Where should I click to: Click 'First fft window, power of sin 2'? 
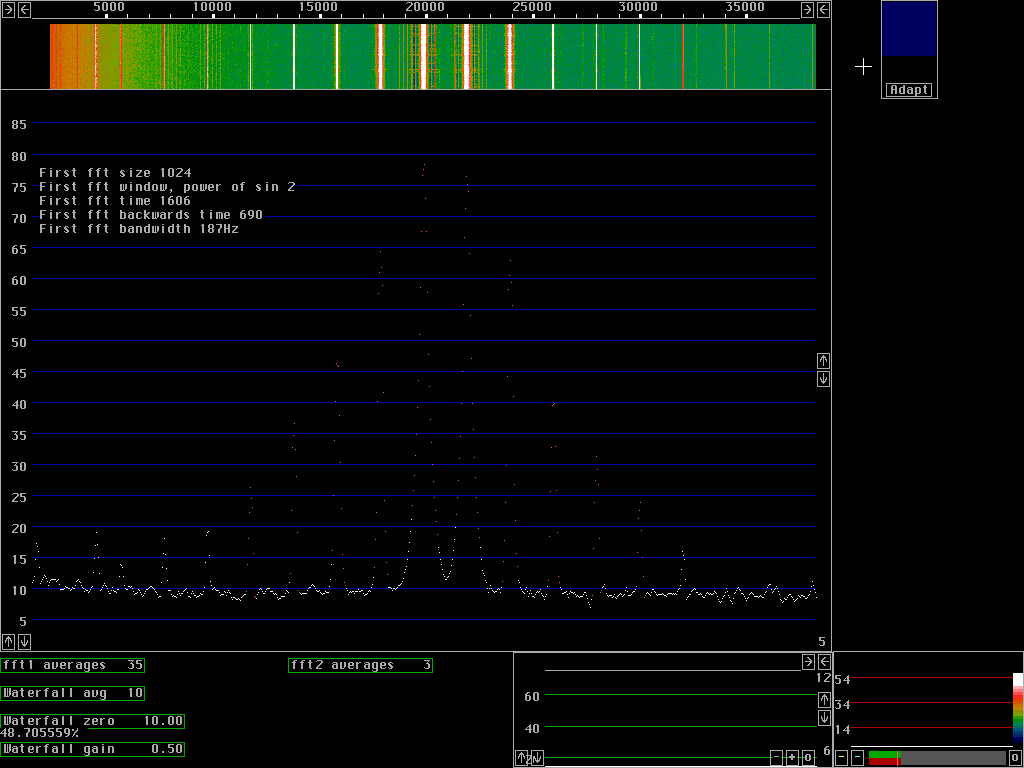pos(167,187)
